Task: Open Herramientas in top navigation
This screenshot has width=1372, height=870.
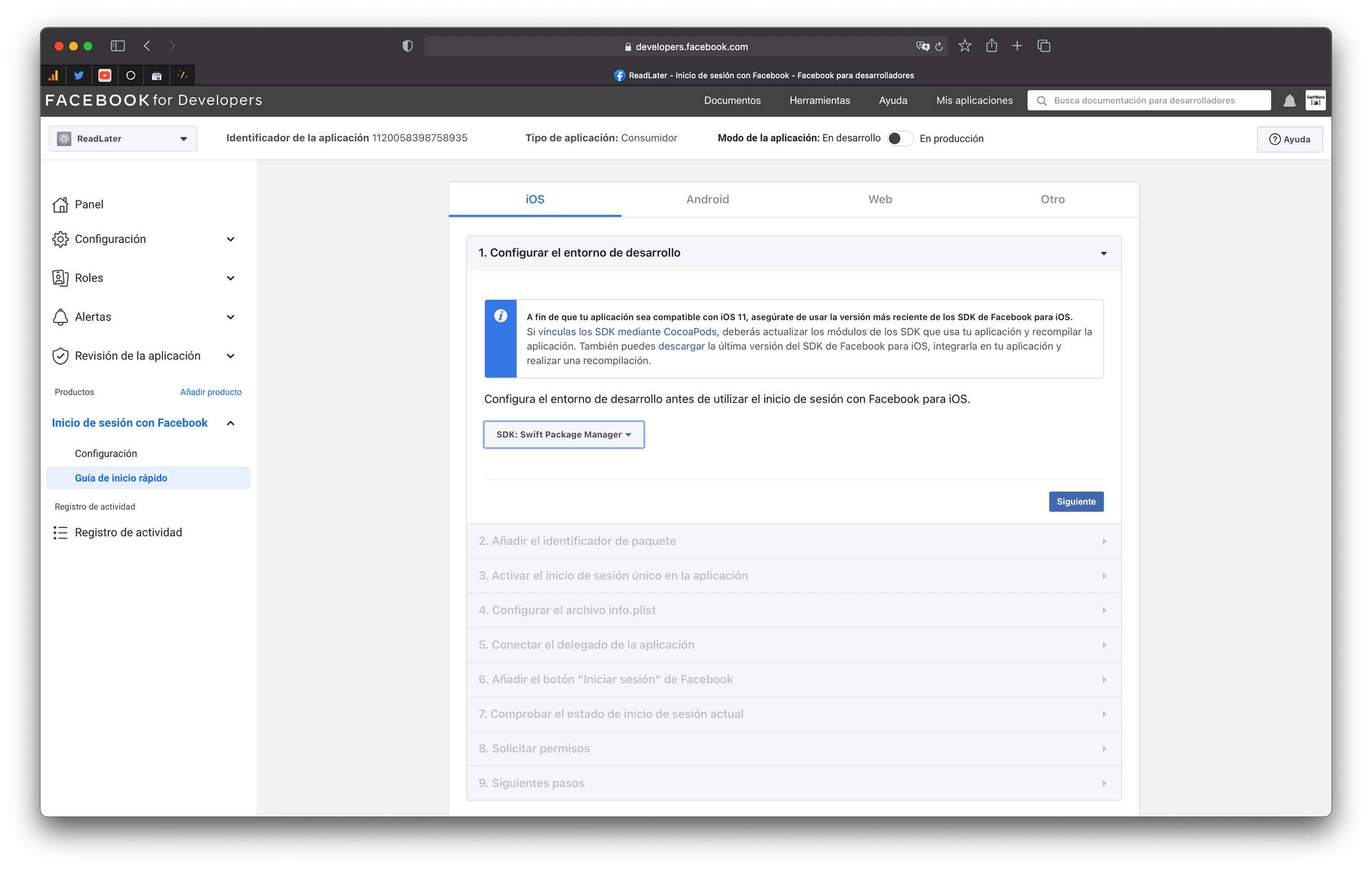Action: coord(820,100)
